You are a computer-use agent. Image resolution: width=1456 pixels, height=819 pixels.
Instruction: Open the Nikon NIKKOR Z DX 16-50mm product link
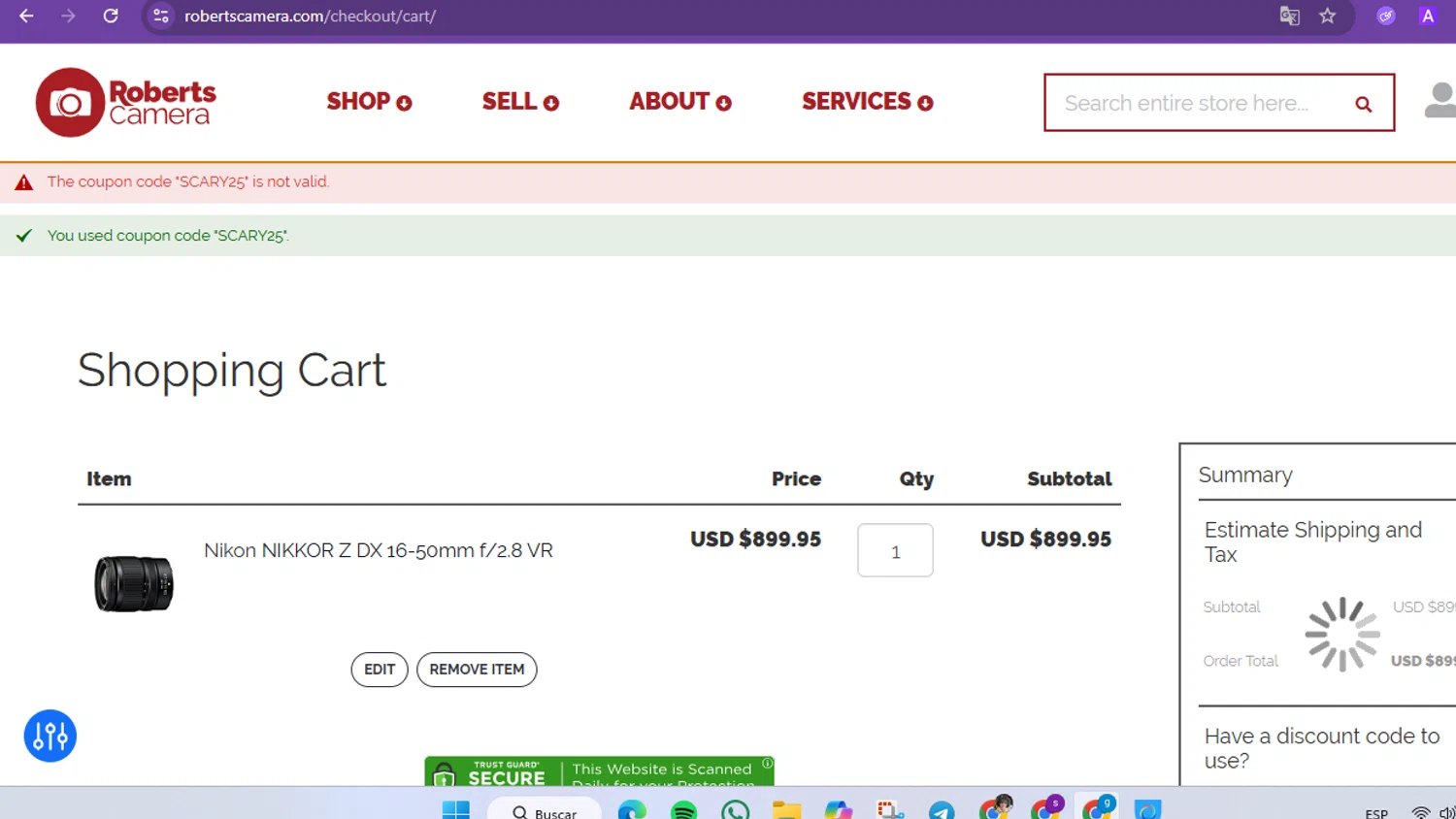379,550
